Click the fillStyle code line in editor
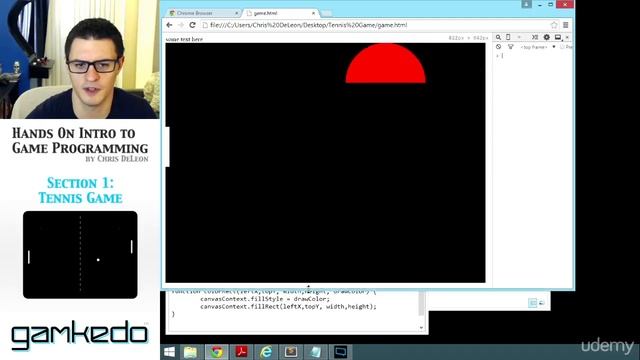Image resolution: width=640 pixels, height=360 pixels. click(265, 299)
